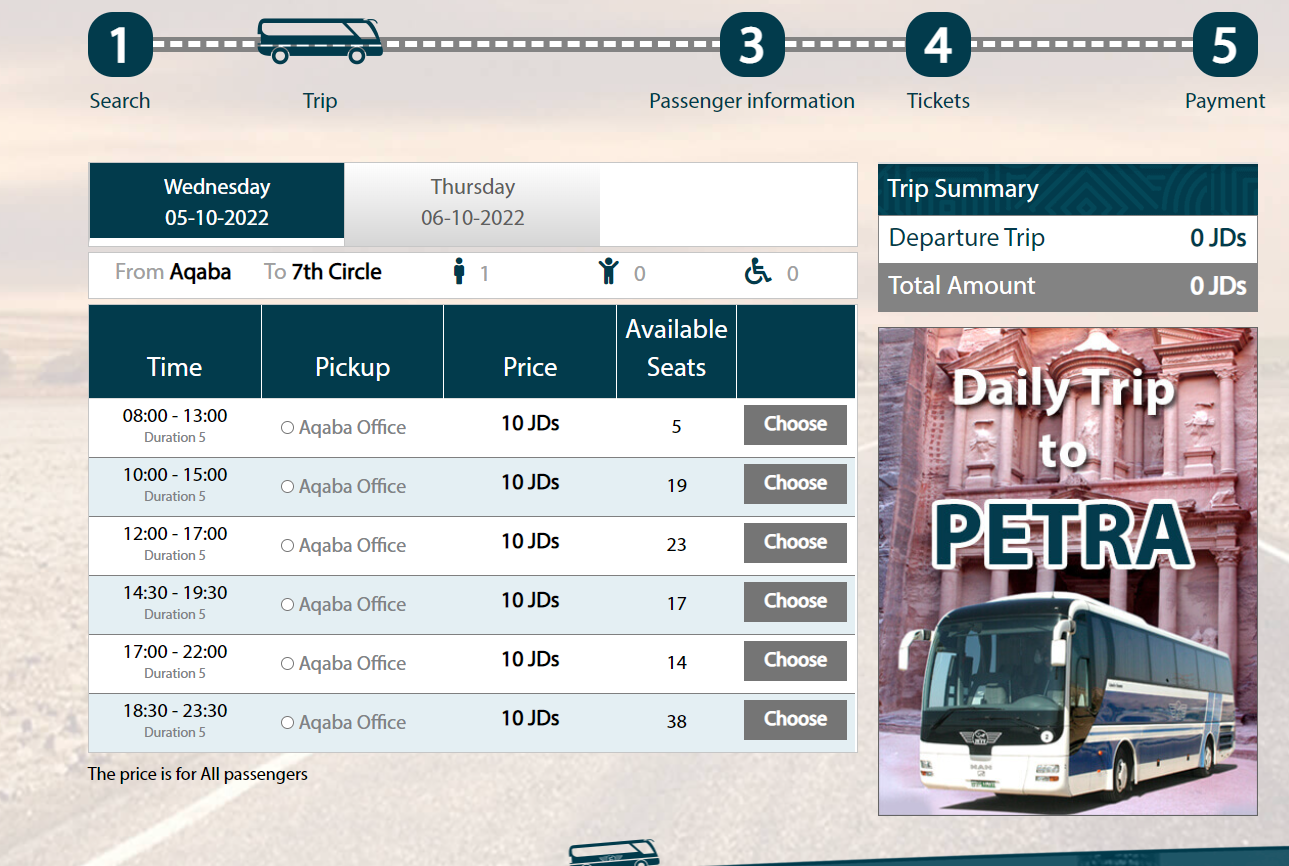Switch to Thursday 06-10-2022 tab
Screen dimensions: 1289x866
tap(473, 203)
